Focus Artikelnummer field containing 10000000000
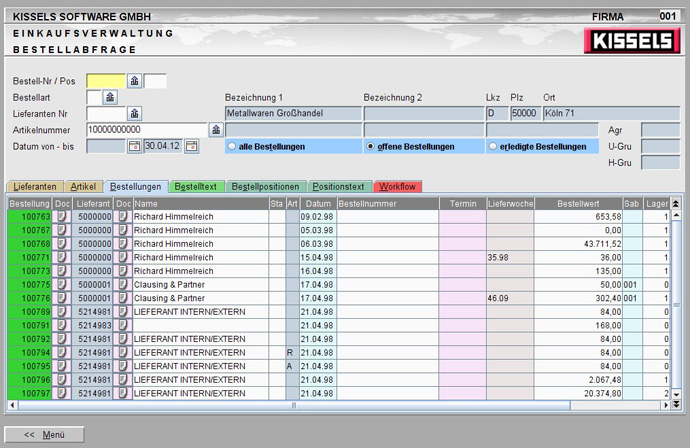The width and height of the screenshot is (690, 448). point(147,130)
